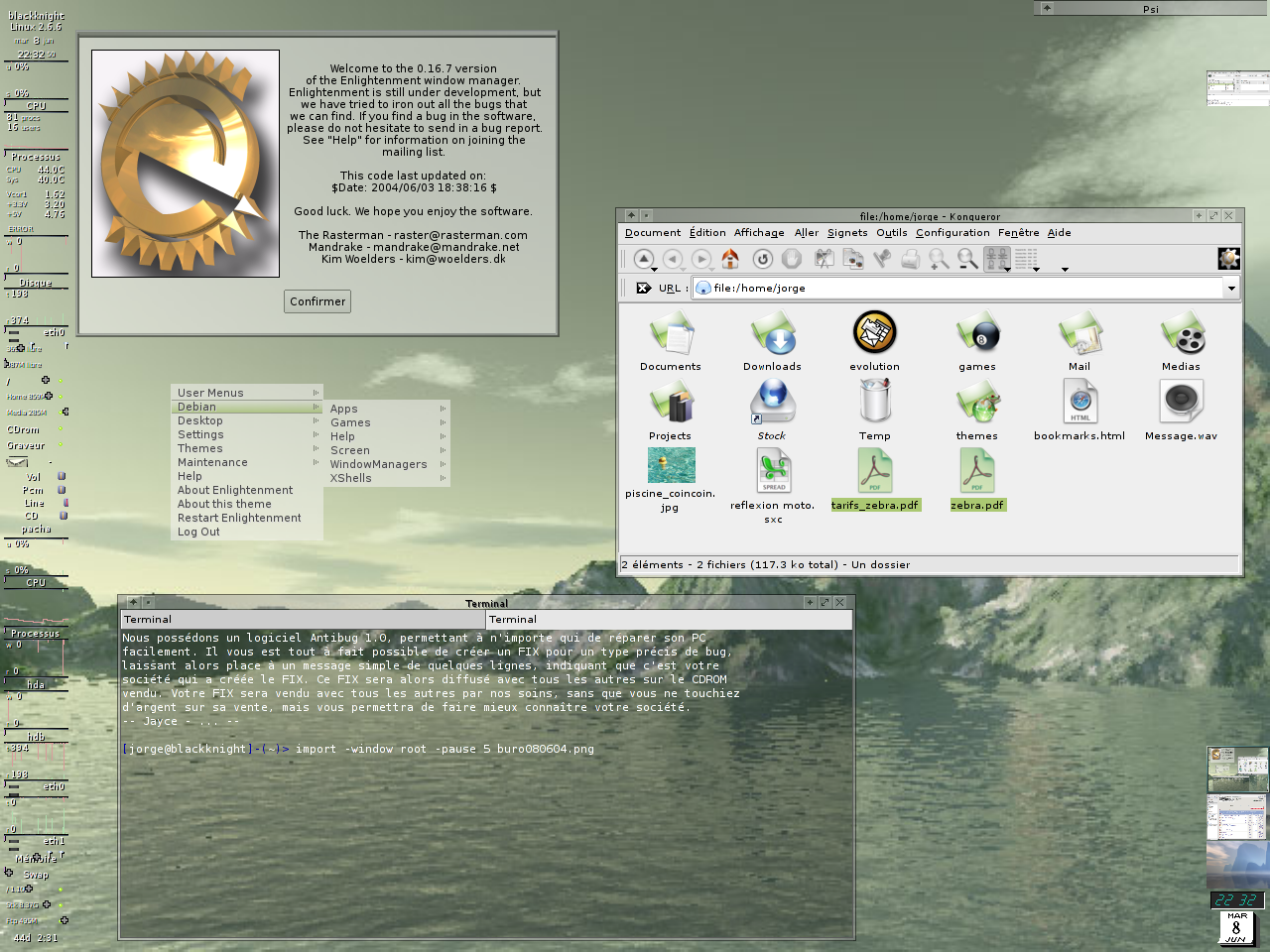1270x952 pixels.
Task: Click the Stop loading icon in Konqueror
Action: [792, 259]
